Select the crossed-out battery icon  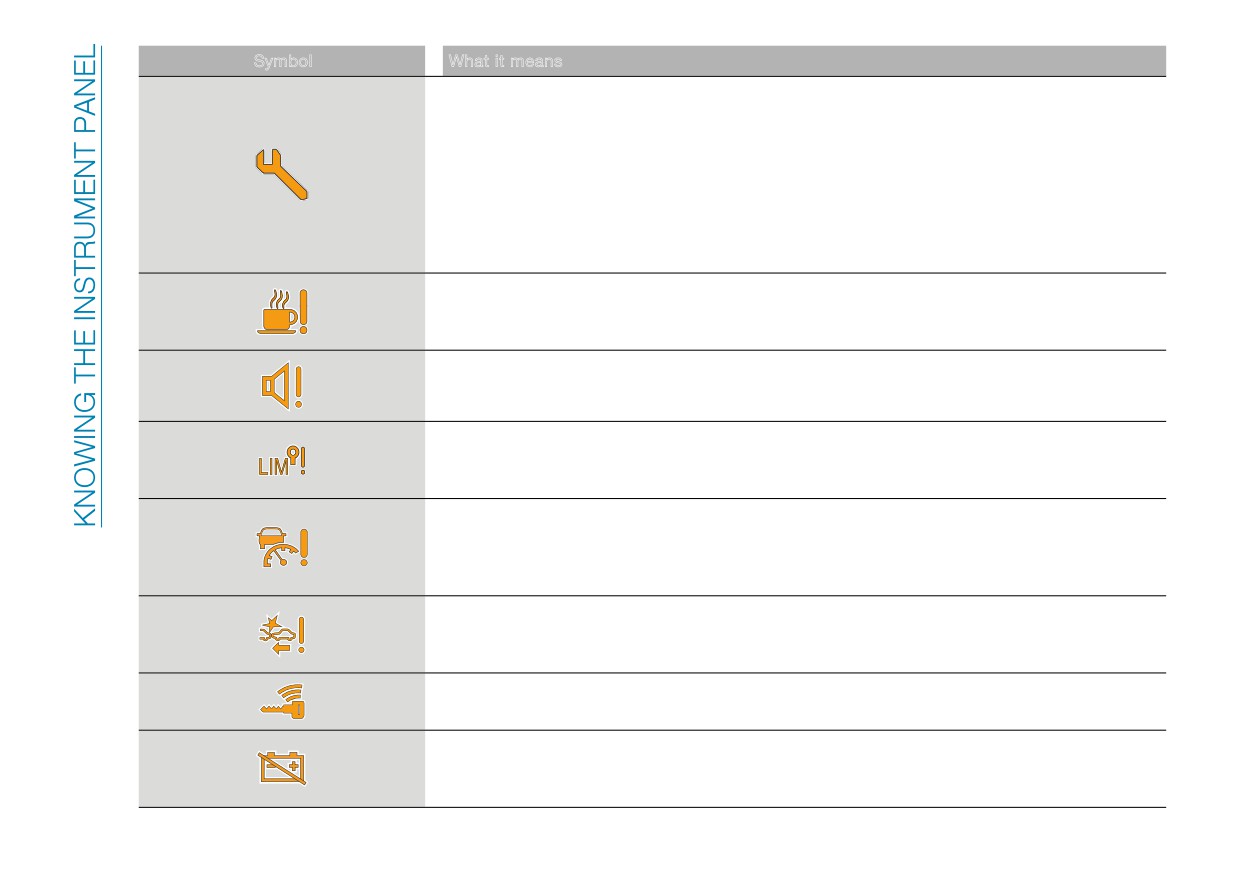[282, 768]
